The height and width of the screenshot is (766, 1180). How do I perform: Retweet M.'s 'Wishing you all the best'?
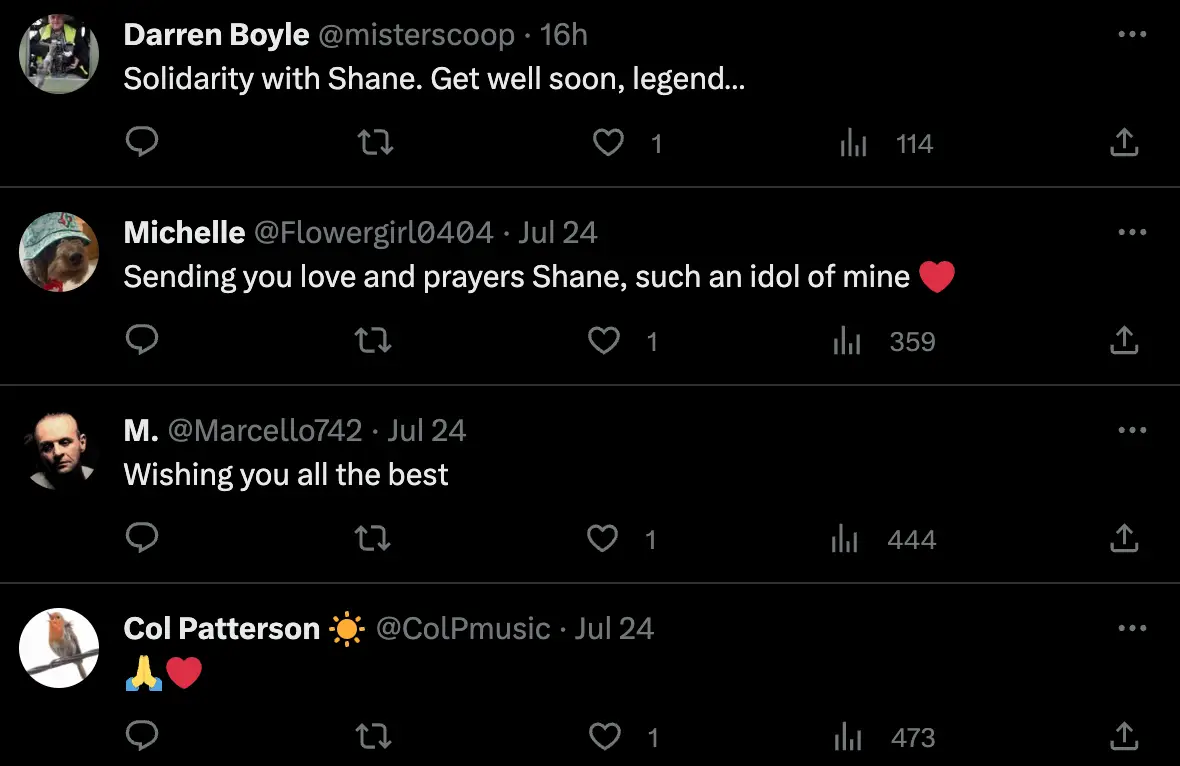373,539
